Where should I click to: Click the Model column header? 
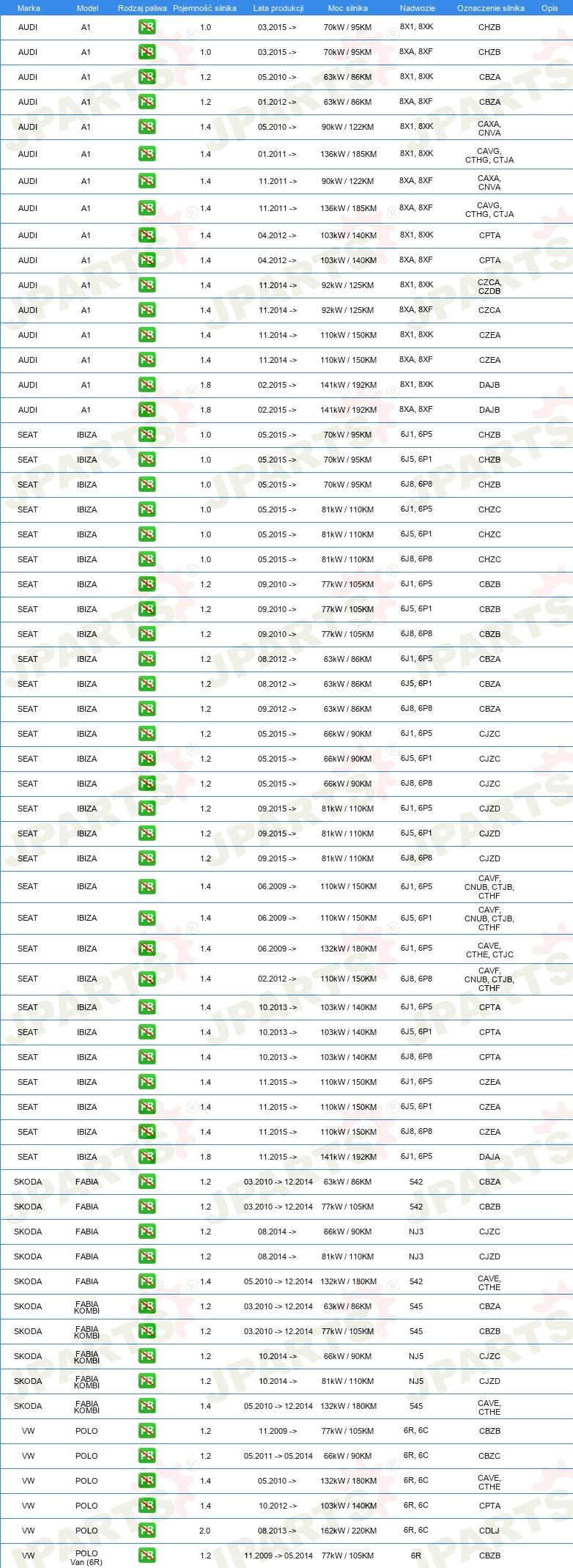87,8
